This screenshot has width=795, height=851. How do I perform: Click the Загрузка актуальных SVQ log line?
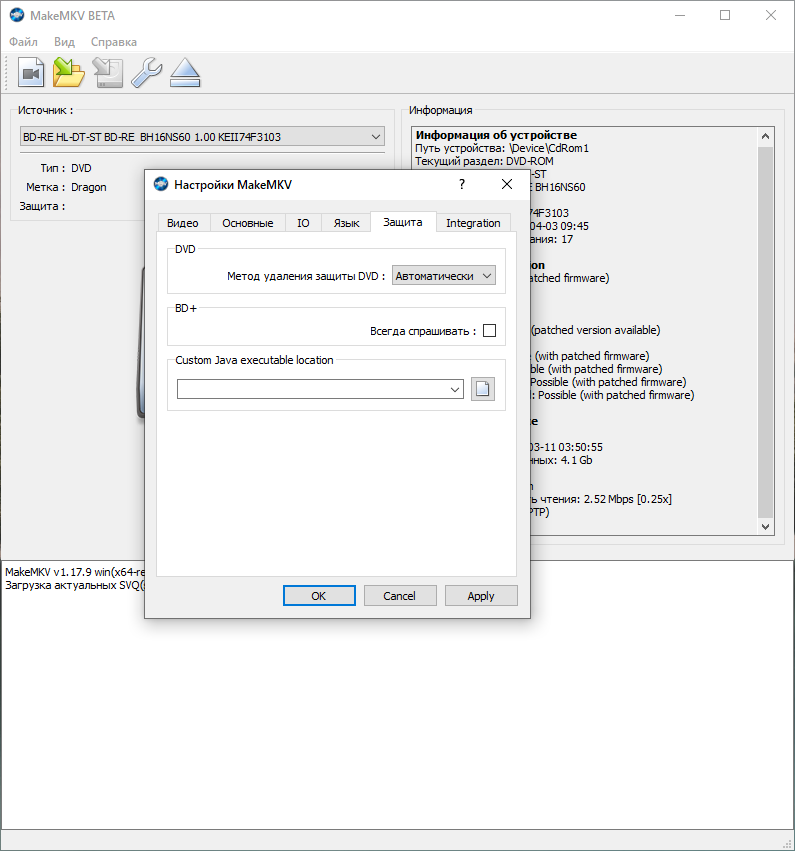tap(75, 585)
